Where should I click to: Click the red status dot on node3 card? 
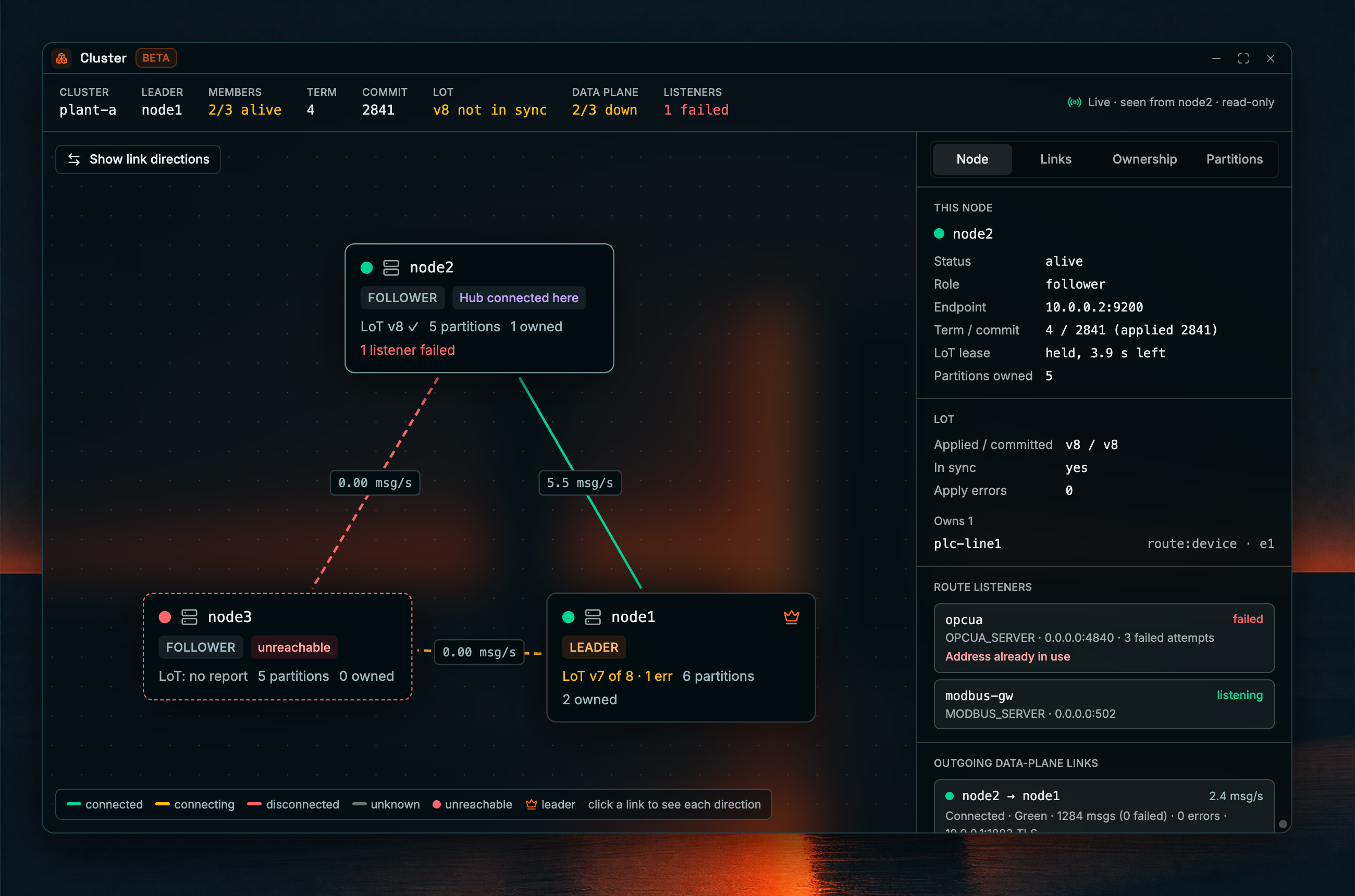(165, 617)
